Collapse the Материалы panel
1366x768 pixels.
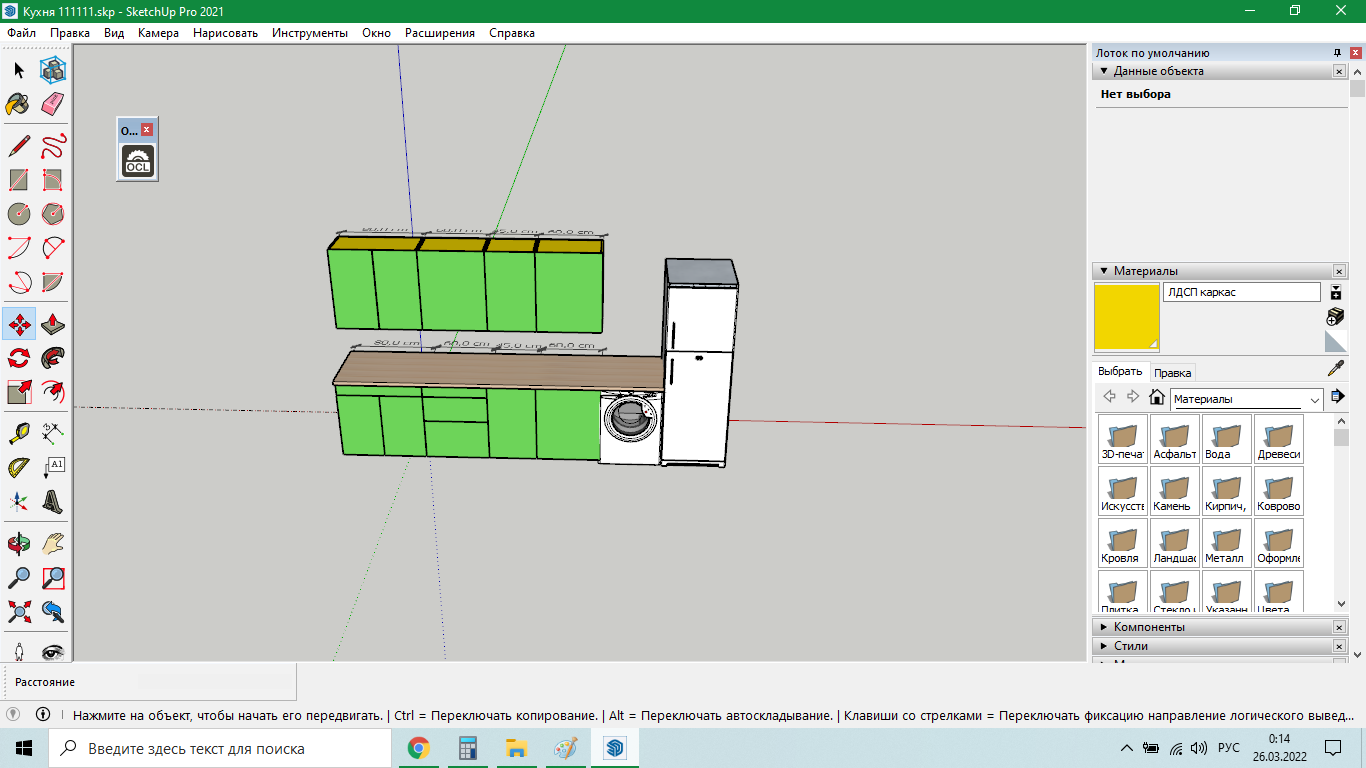[x=1104, y=271]
